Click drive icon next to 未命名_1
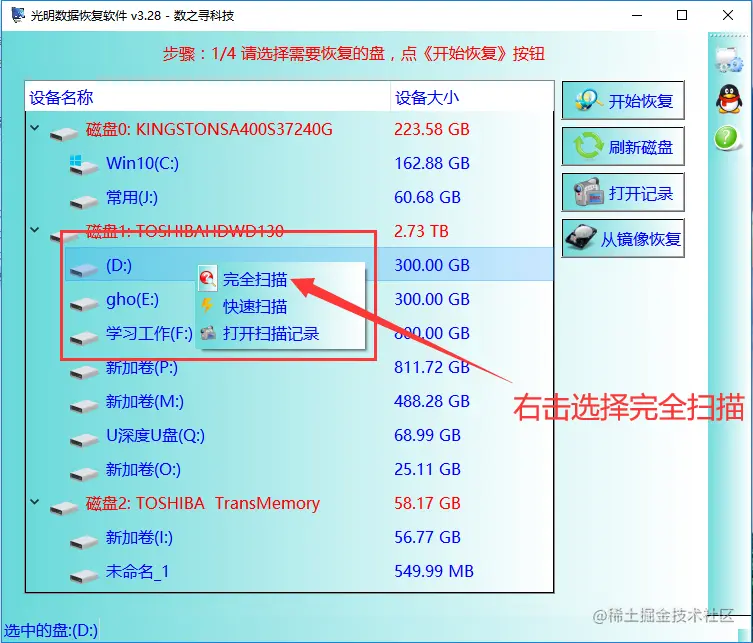Screen dimensions: 753x643 coord(84,576)
